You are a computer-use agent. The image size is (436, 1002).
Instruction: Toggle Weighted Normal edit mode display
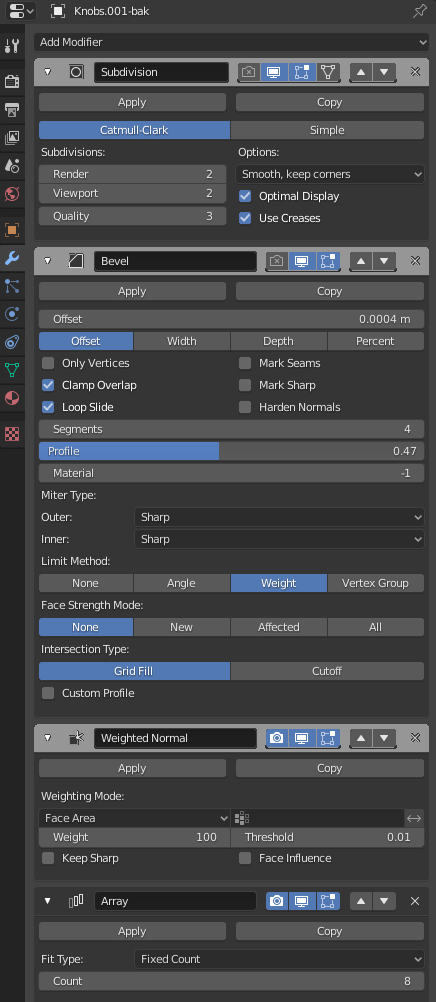[x=328, y=737]
